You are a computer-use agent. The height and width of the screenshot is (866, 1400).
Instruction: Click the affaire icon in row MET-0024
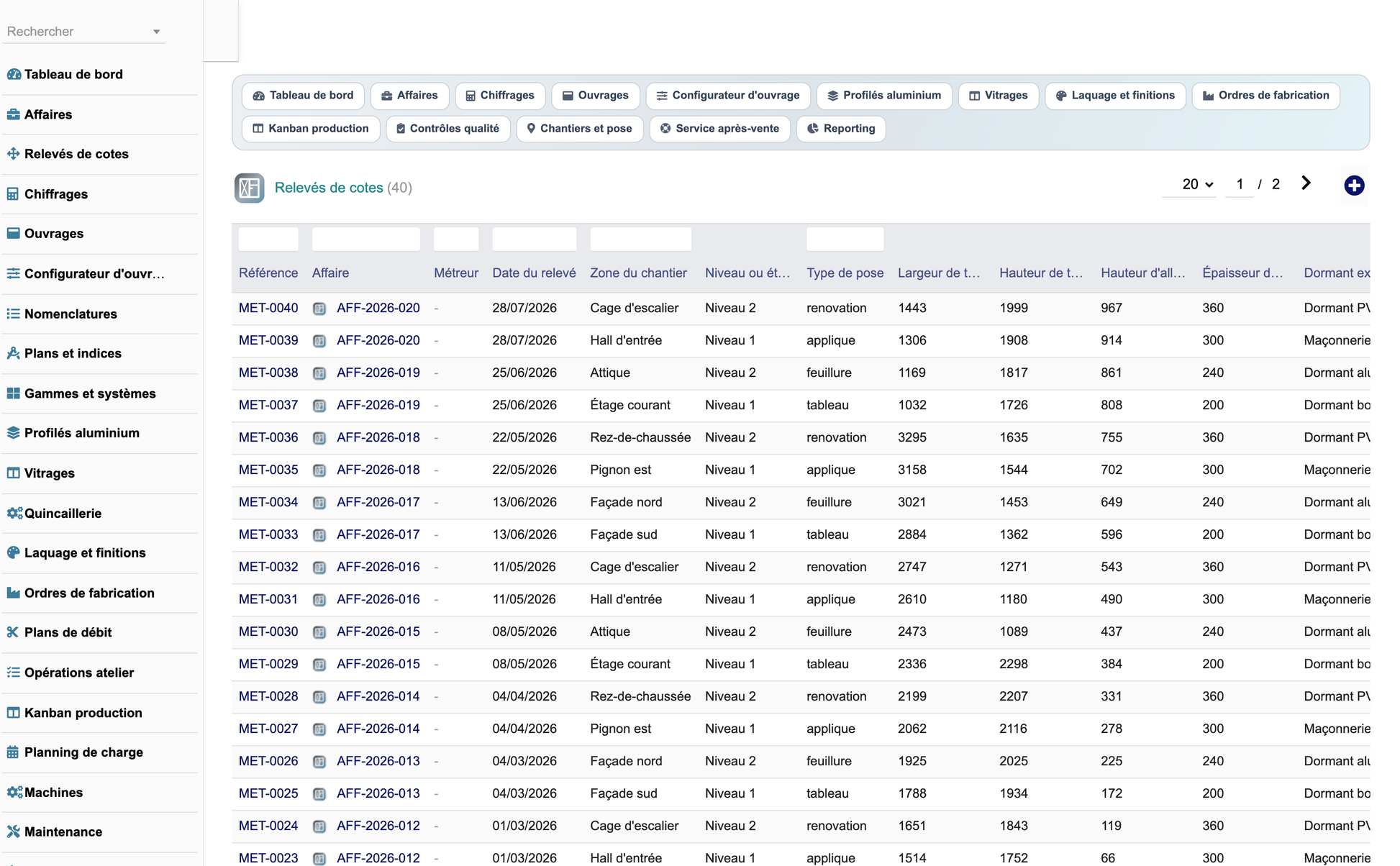click(319, 826)
